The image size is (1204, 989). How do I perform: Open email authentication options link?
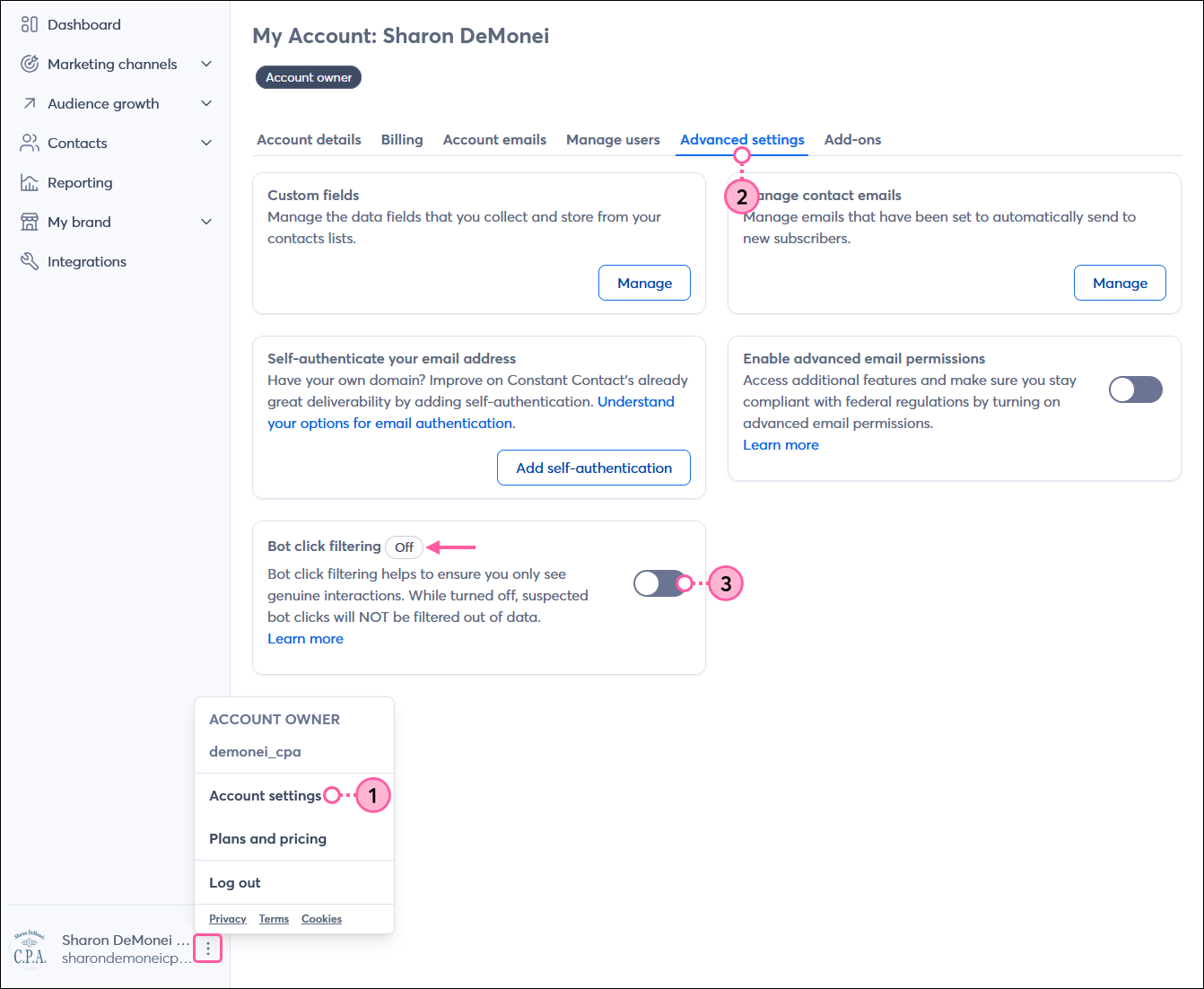[471, 412]
